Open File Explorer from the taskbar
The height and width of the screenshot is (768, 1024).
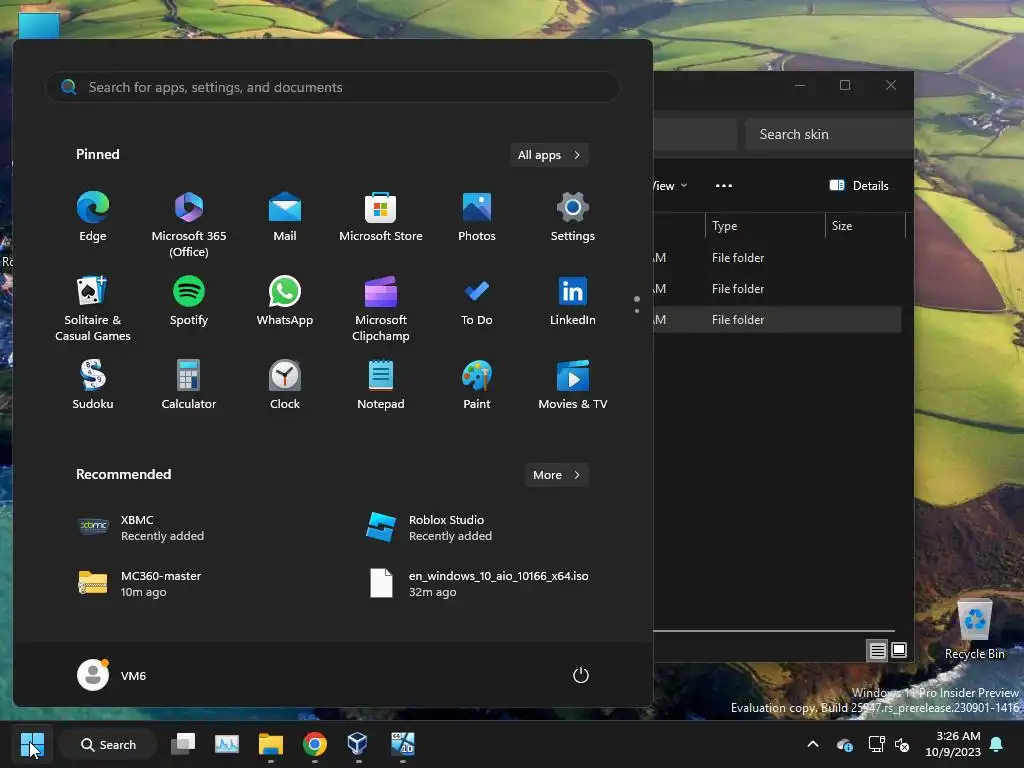[270, 744]
